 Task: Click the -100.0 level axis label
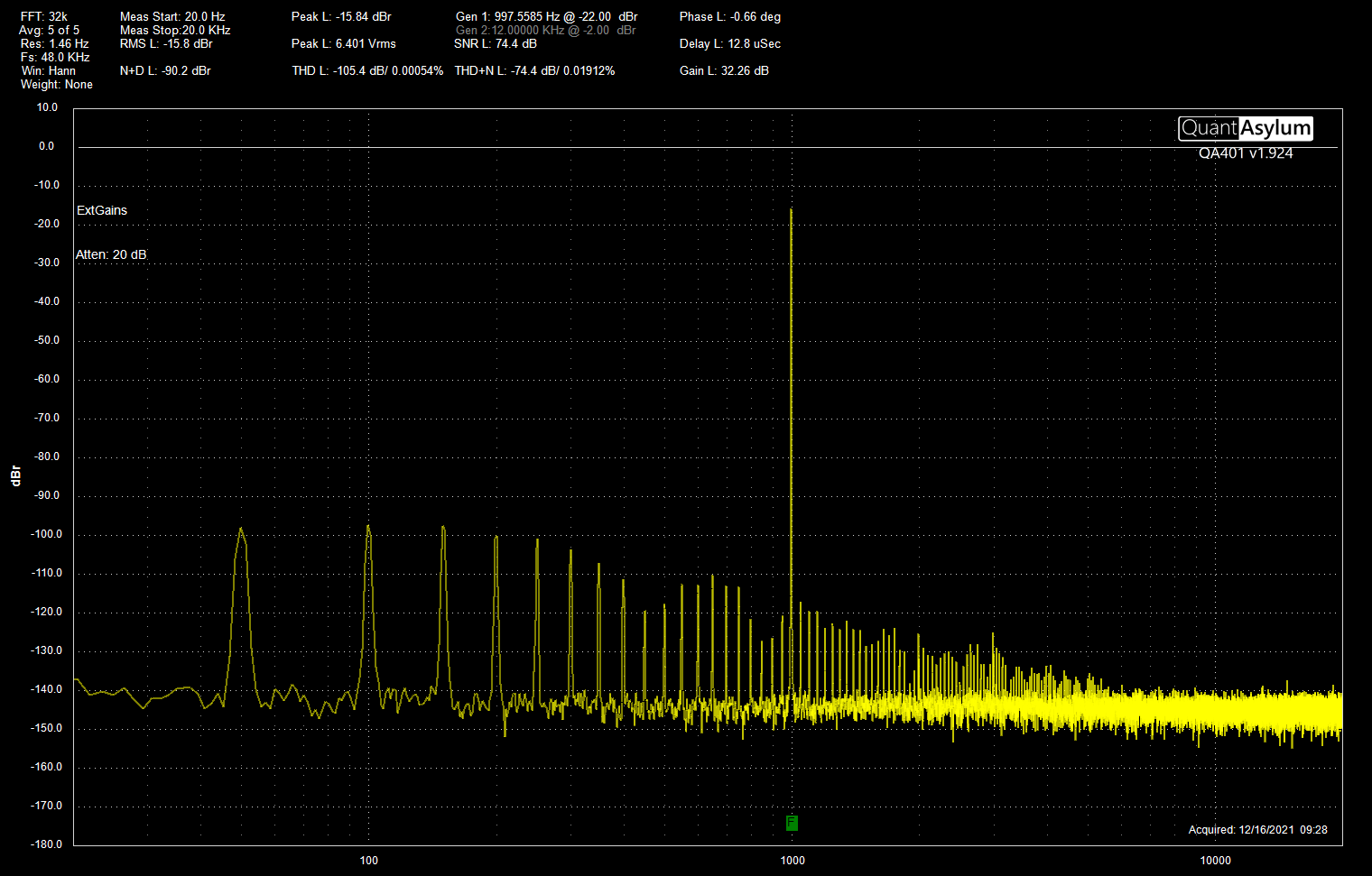[x=46, y=534]
